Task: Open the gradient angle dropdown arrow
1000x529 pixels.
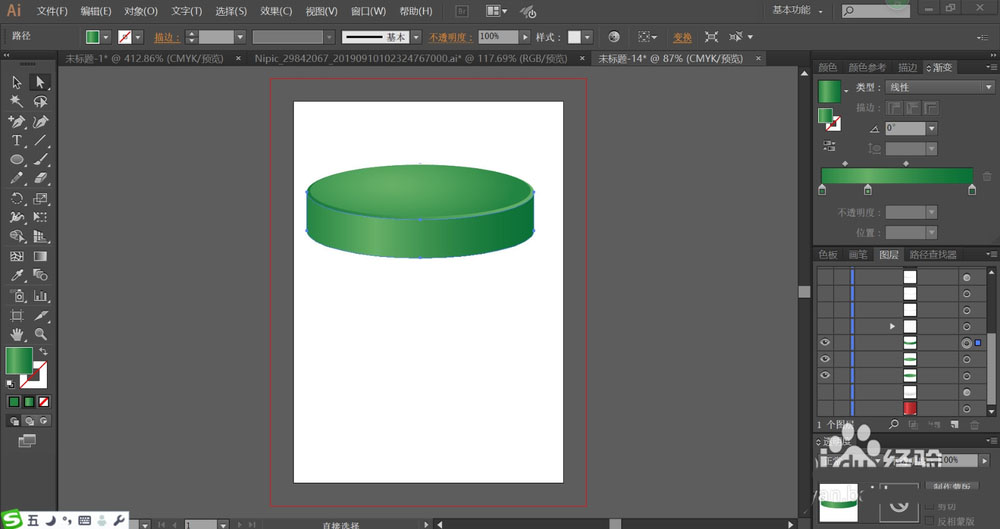Action: point(932,128)
